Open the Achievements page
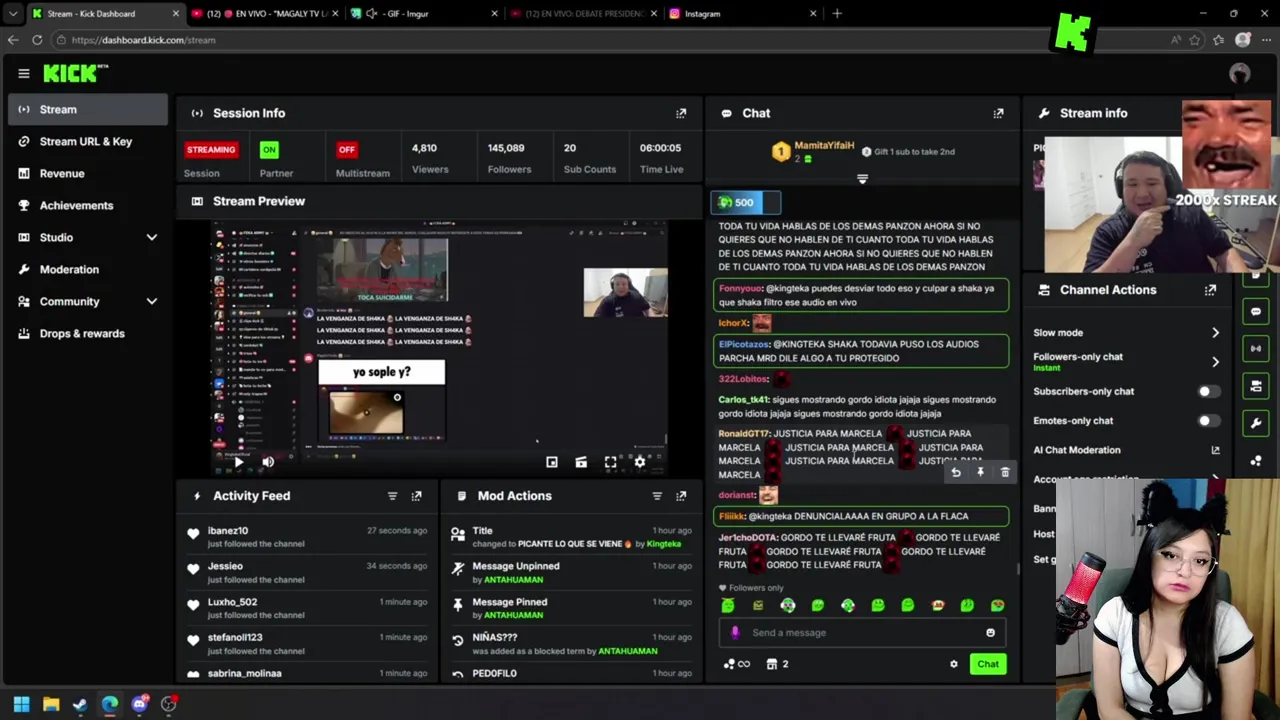Screen dimensions: 1280x720 [88, 205]
